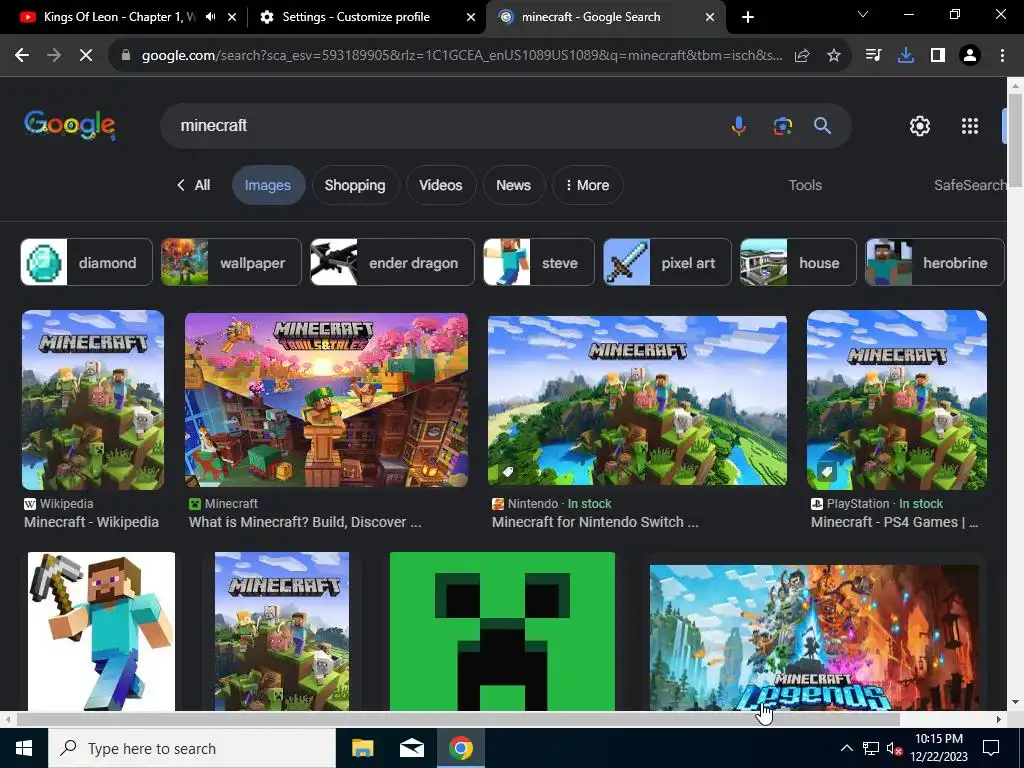Share this page from the address bar
This screenshot has width=1024, height=768.
802,56
